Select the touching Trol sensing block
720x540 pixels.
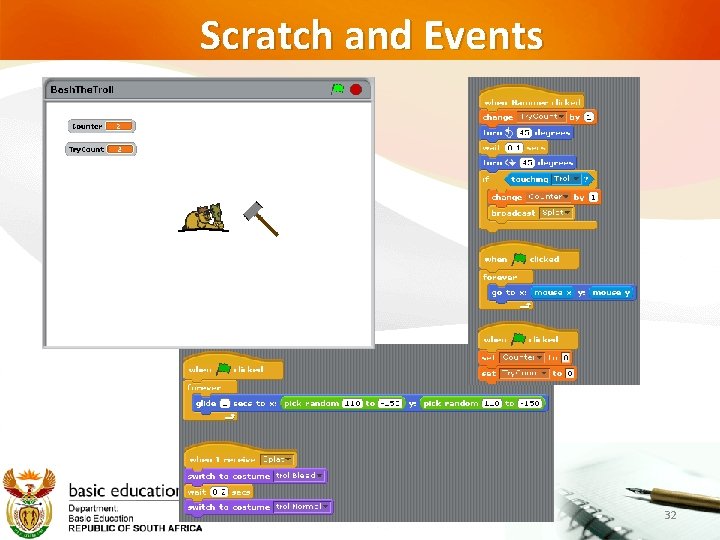coord(550,179)
